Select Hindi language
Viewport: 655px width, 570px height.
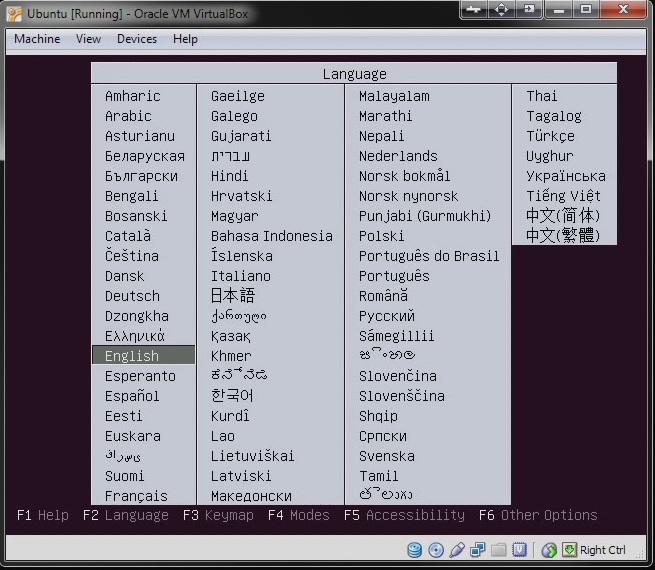[x=229, y=176]
